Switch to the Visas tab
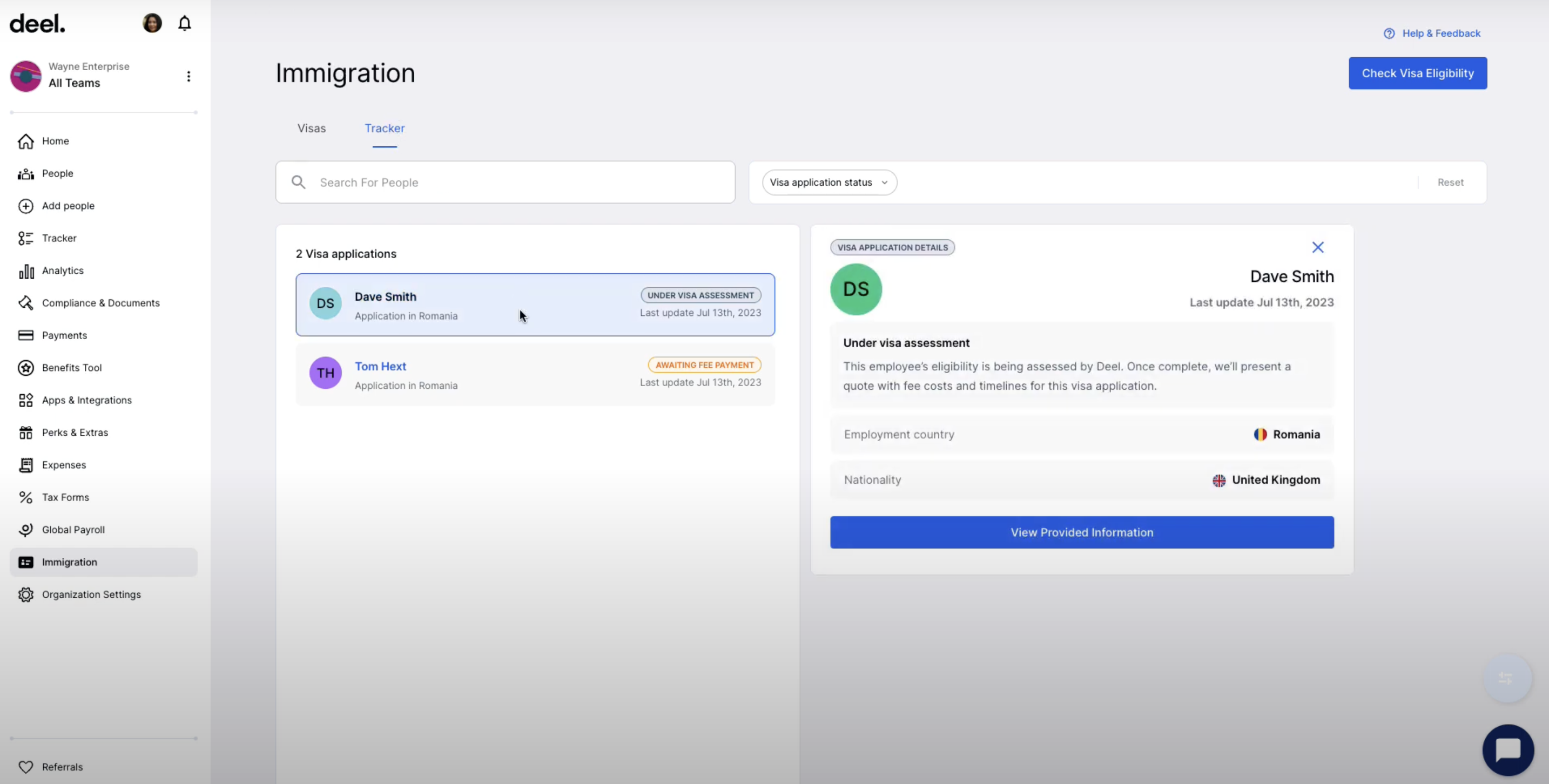 pos(312,128)
